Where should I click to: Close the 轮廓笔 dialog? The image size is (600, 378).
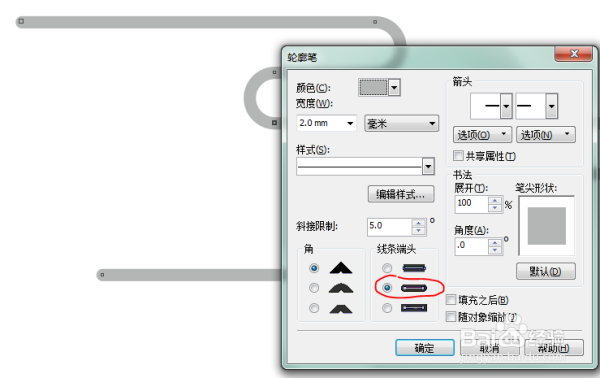pos(574,54)
